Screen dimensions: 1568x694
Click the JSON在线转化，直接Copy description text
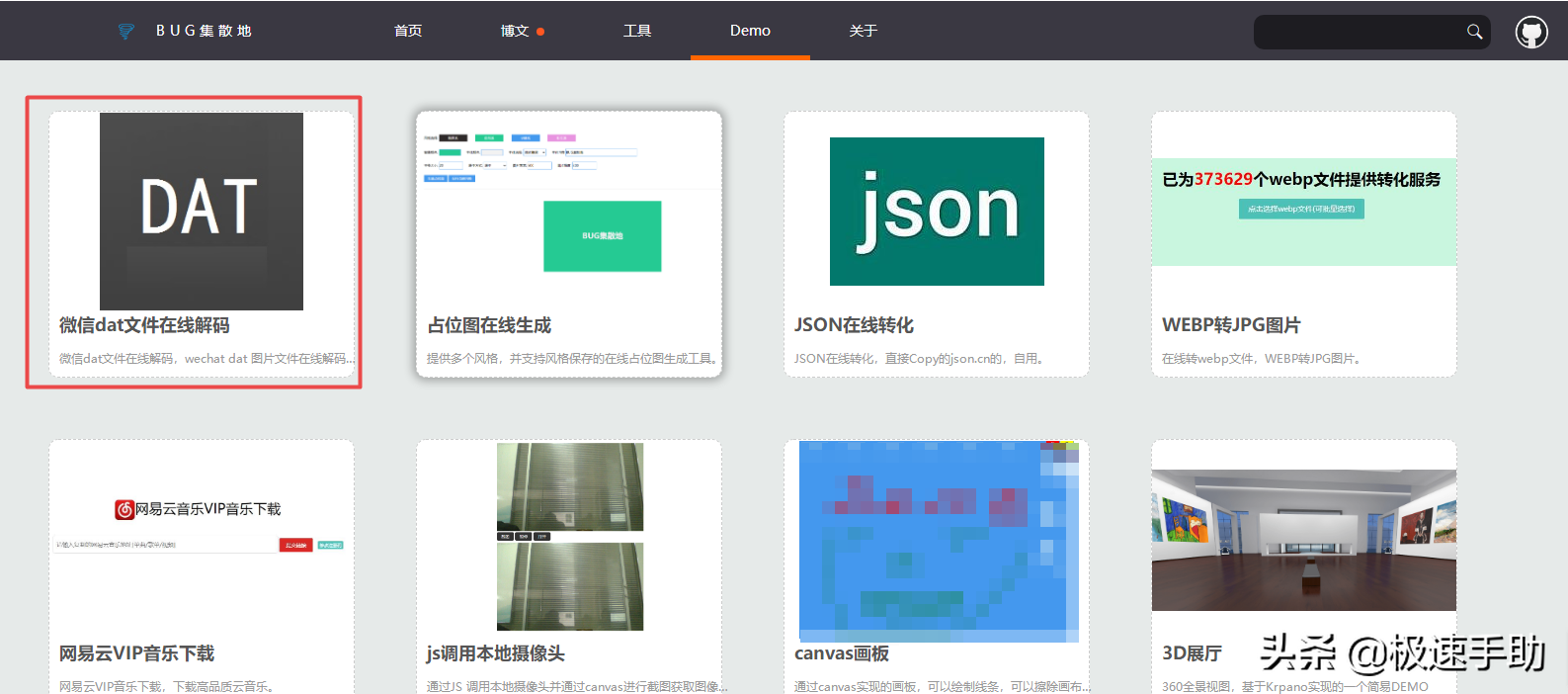pyautogui.click(x=922, y=359)
